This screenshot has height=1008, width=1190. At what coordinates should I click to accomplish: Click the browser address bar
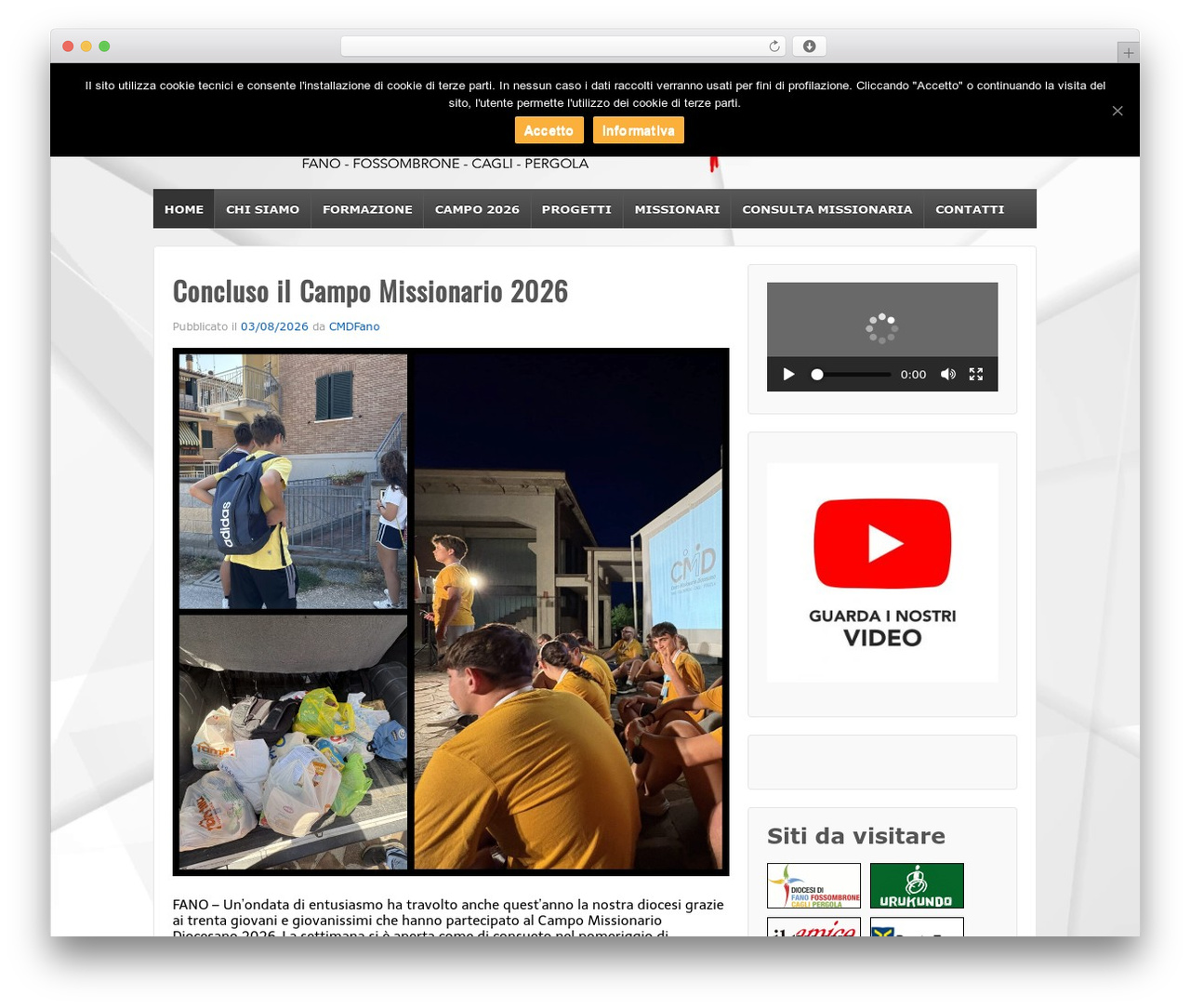[562, 46]
